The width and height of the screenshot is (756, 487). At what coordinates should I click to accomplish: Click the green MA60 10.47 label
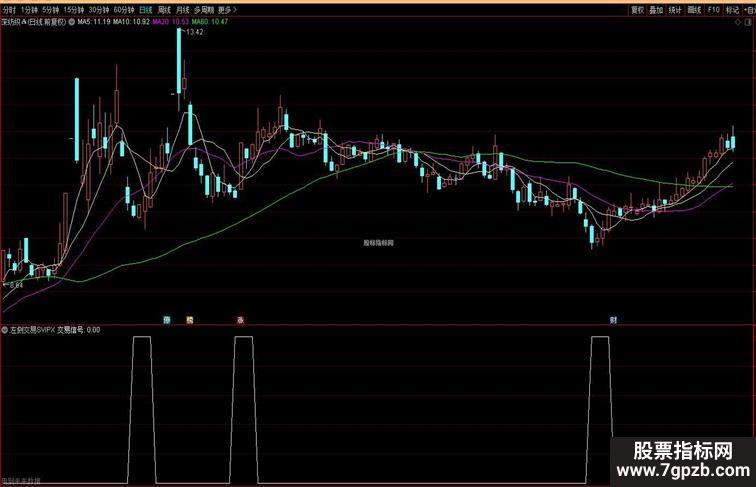(210, 22)
